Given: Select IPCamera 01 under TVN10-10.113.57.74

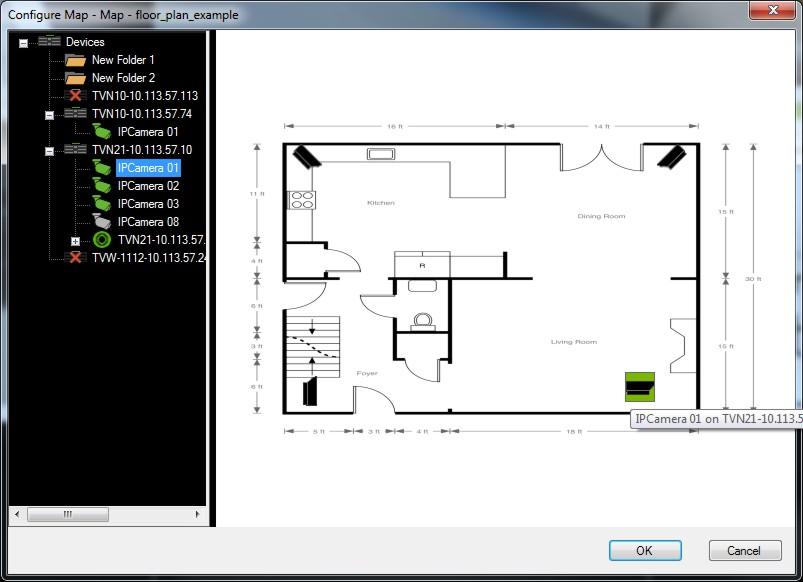Looking at the screenshot, I should (x=148, y=132).
